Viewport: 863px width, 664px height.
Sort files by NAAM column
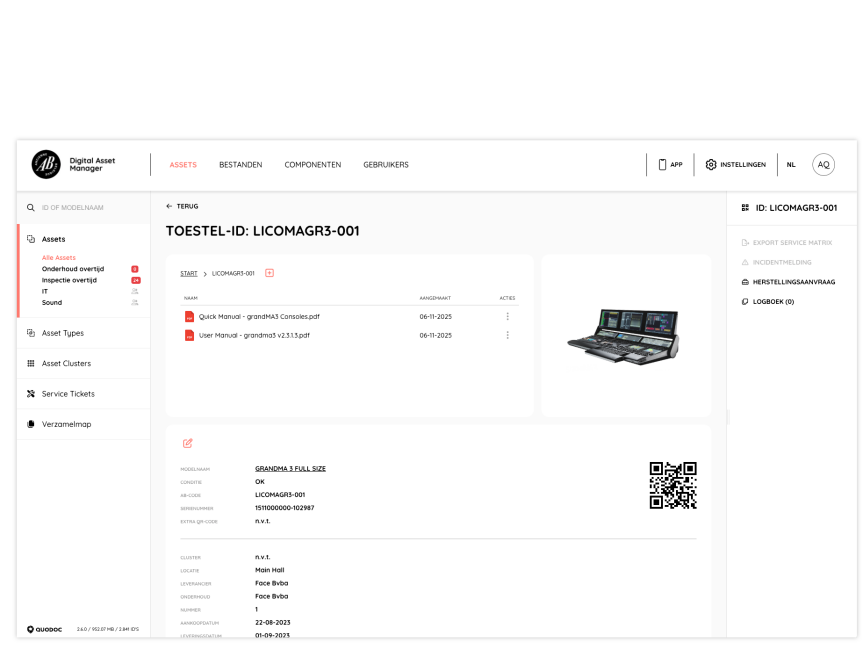point(190,298)
